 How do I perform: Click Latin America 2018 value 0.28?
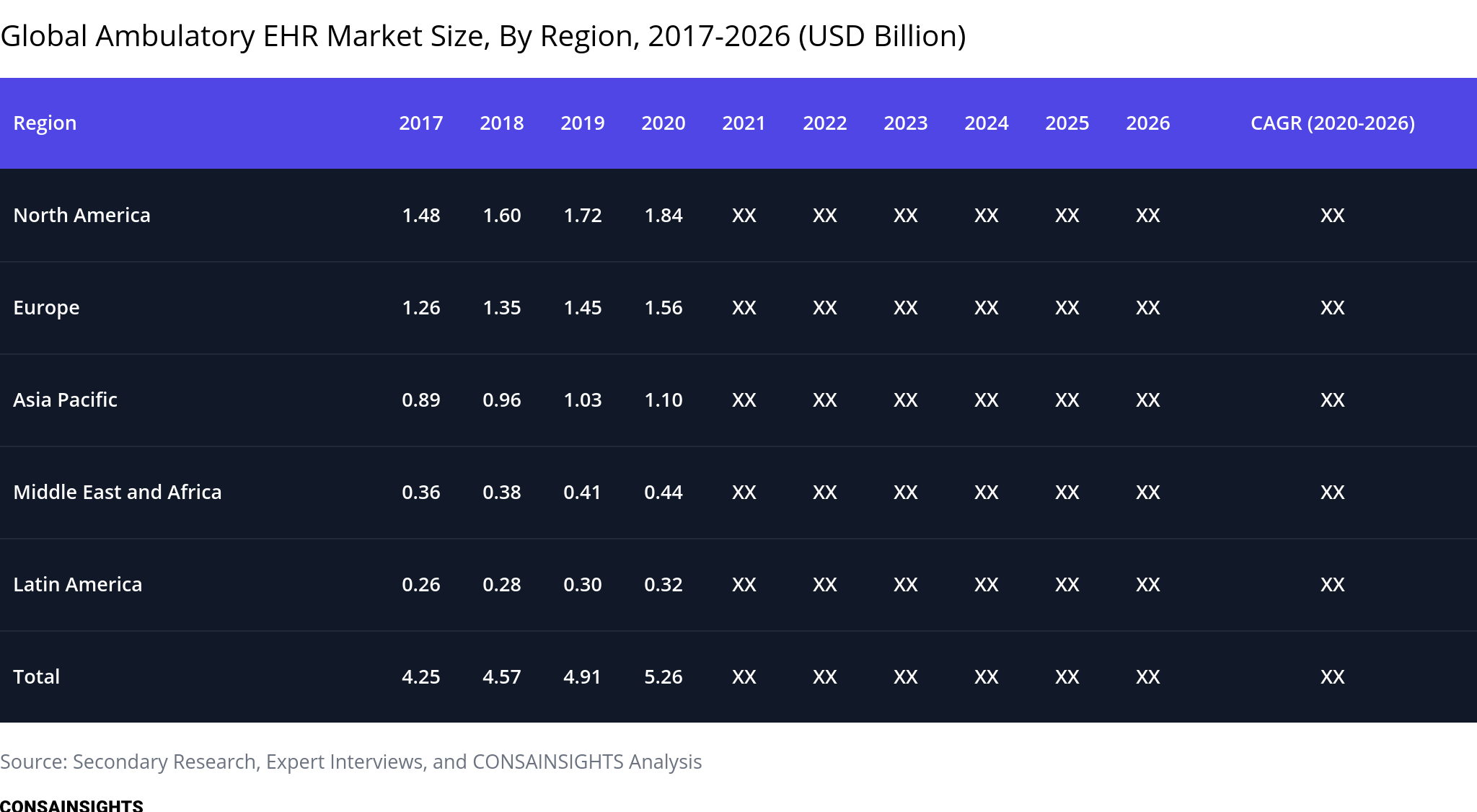tap(502, 584)
